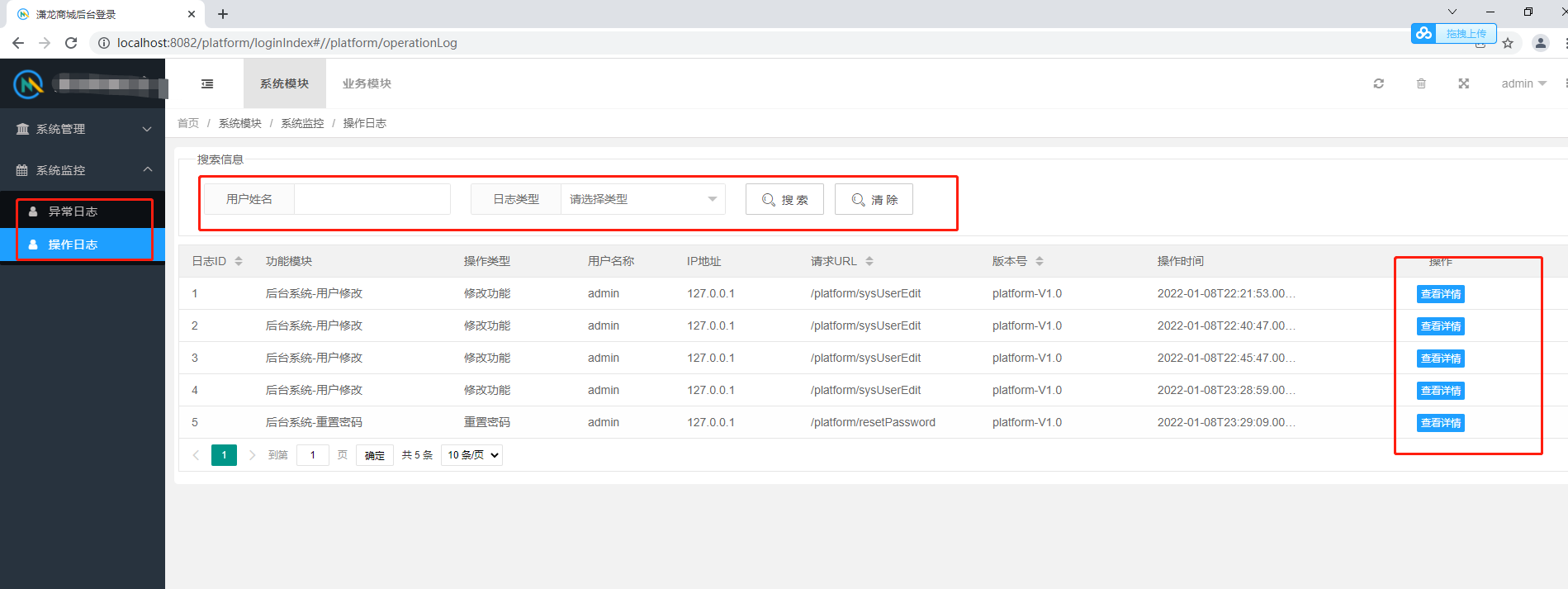Image resolution: width=1568 pixels, height=589 pixels.
Task: Click 系统监控 breadcrumb link
Action: [302, 123]
